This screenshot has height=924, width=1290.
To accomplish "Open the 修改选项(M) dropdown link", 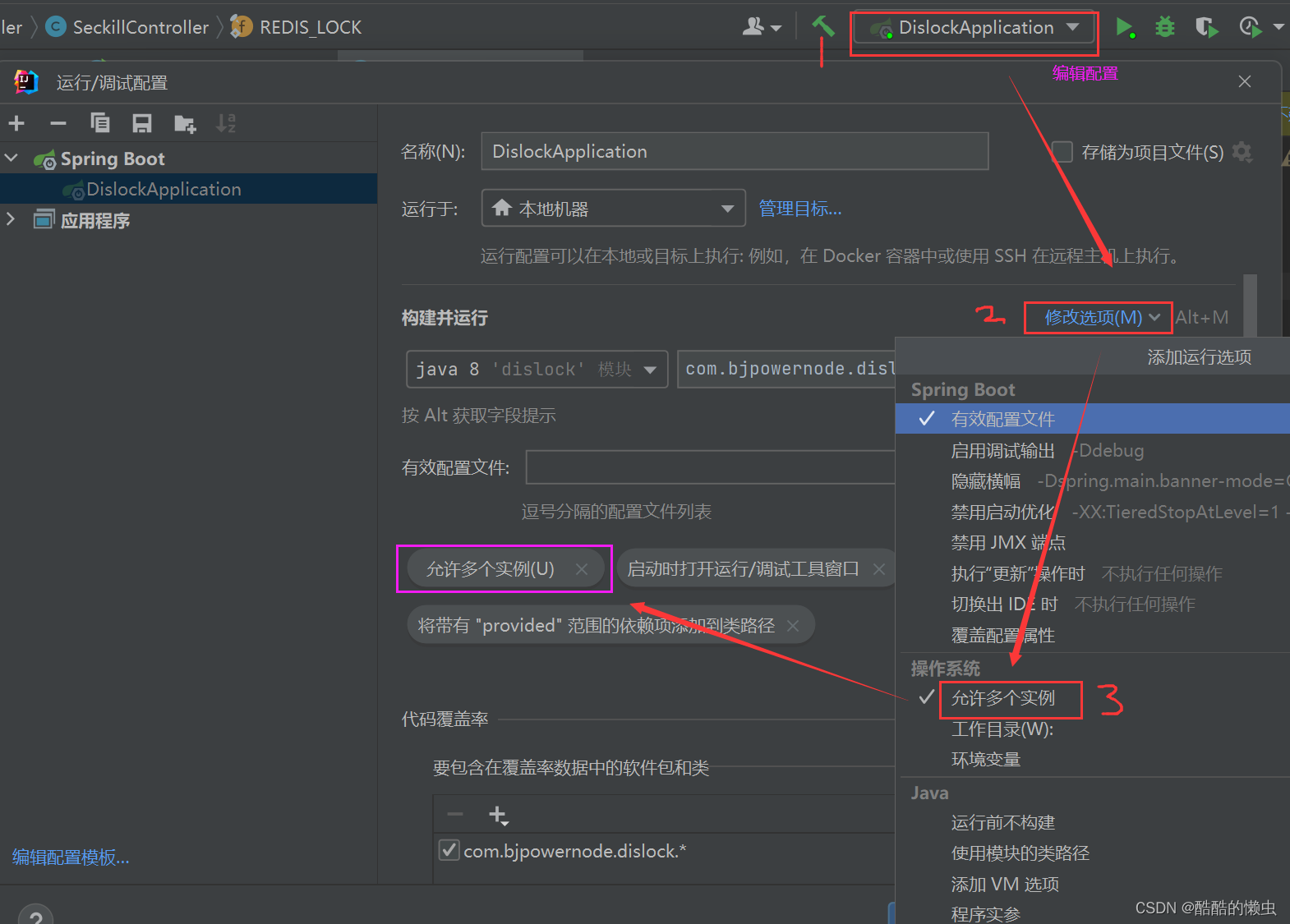I will click(x=1101, y=317).
